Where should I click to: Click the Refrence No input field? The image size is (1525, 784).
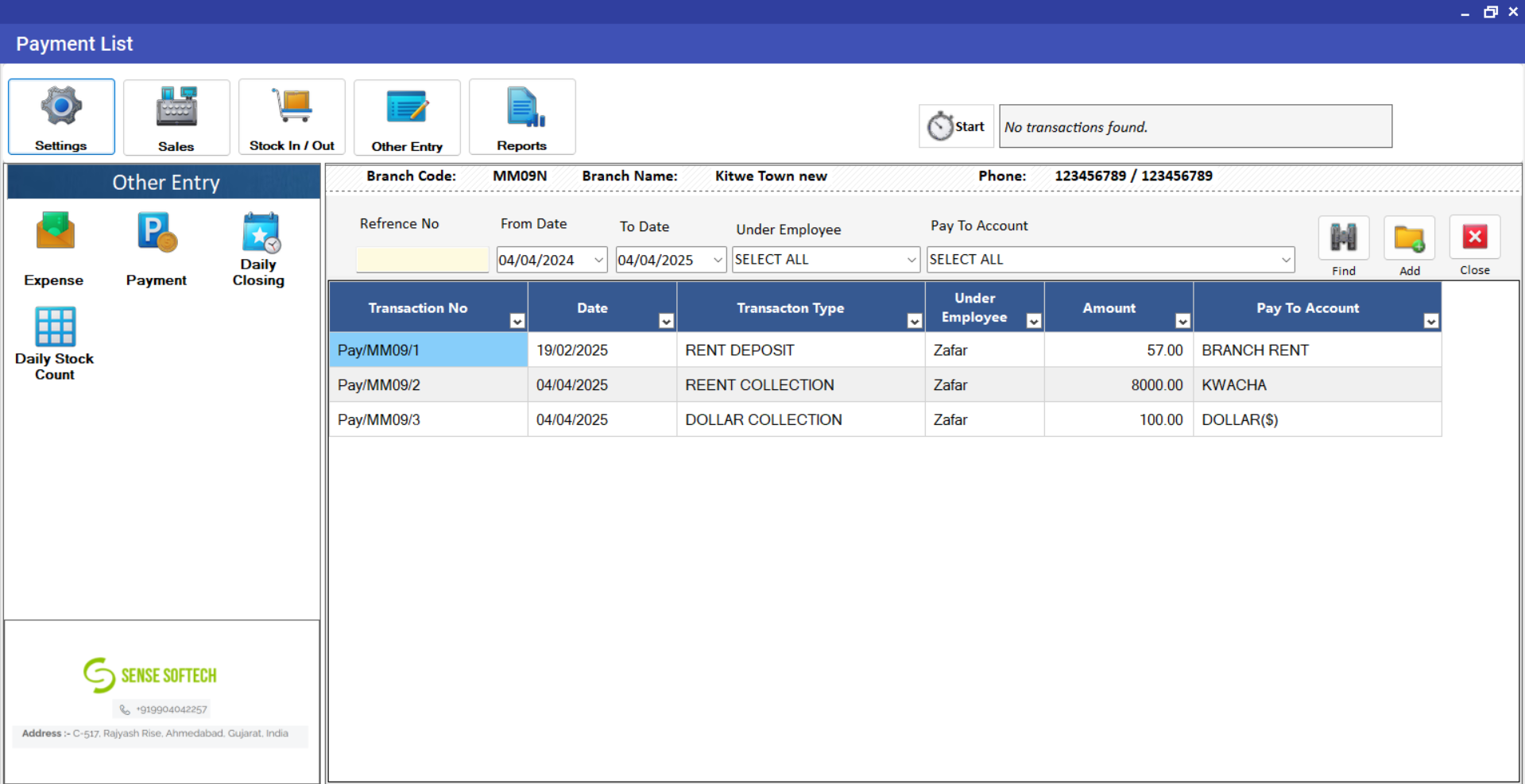[423, 260]
